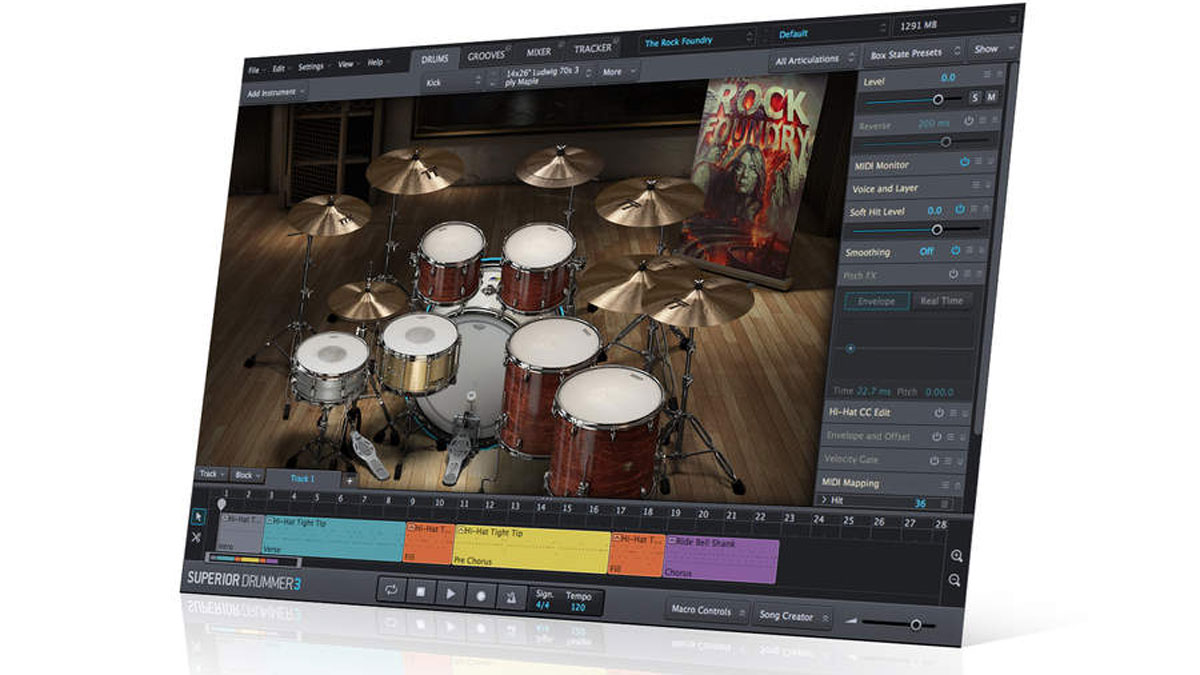This screenshot has width=1200, height=675.
Task: Adjust the Level slider handle
Action: tap(938, 99)
